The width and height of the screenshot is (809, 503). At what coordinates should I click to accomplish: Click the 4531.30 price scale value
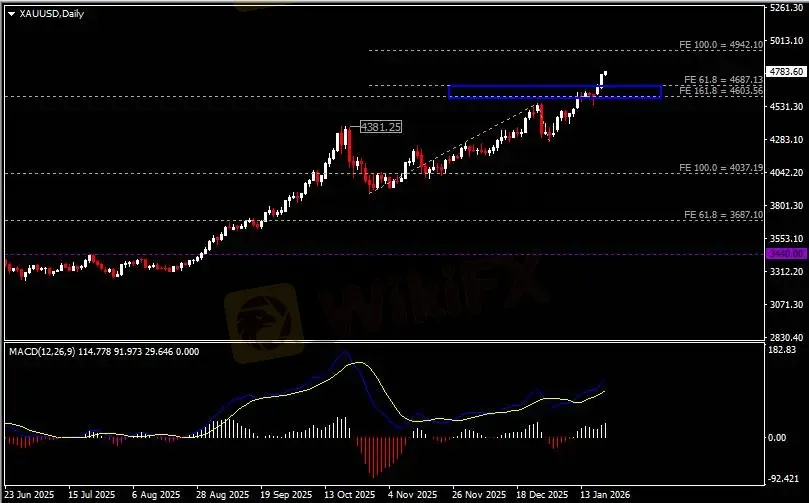coord(786,107)
